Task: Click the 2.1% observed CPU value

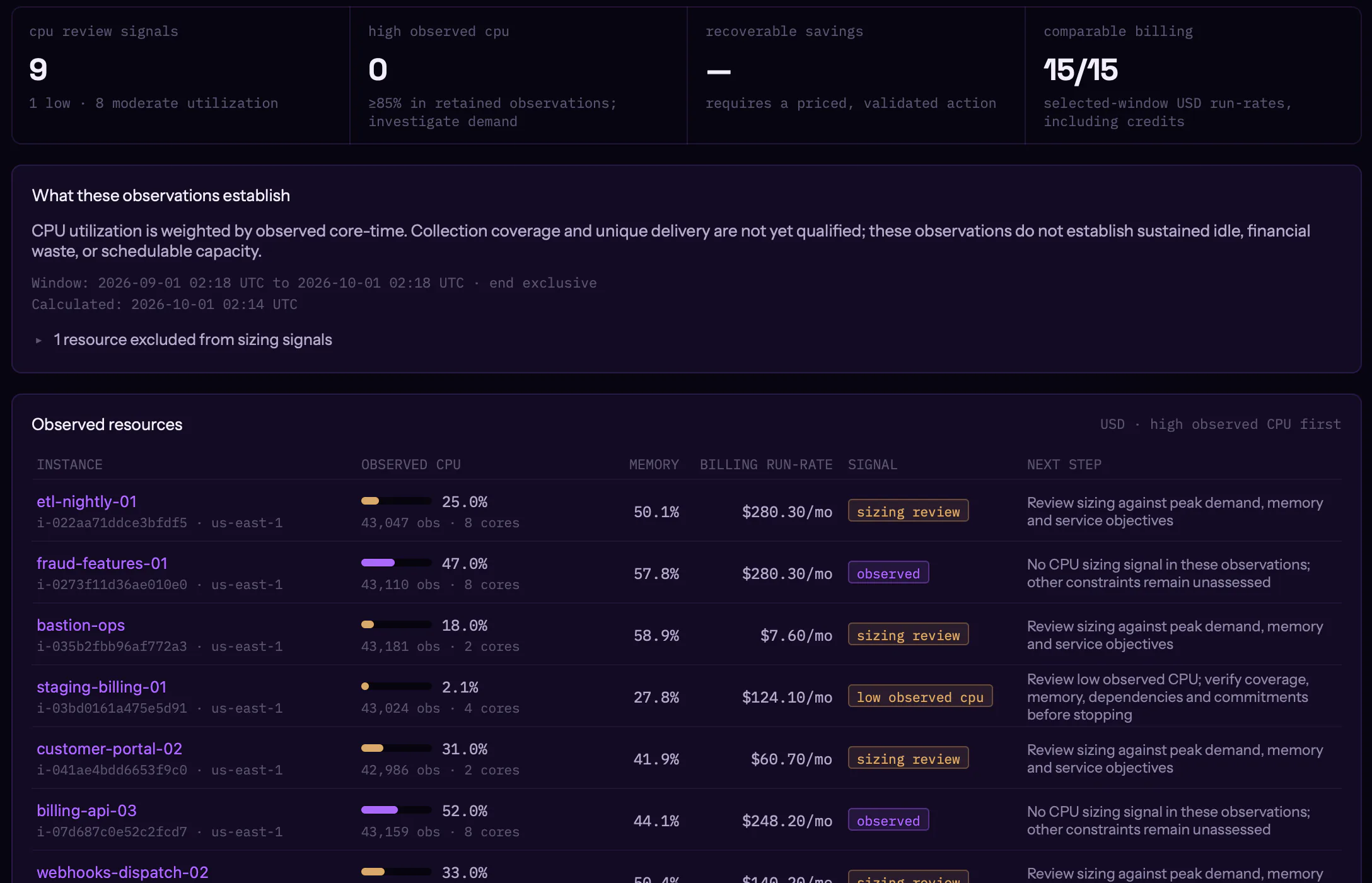Action: tap(460, 687)
